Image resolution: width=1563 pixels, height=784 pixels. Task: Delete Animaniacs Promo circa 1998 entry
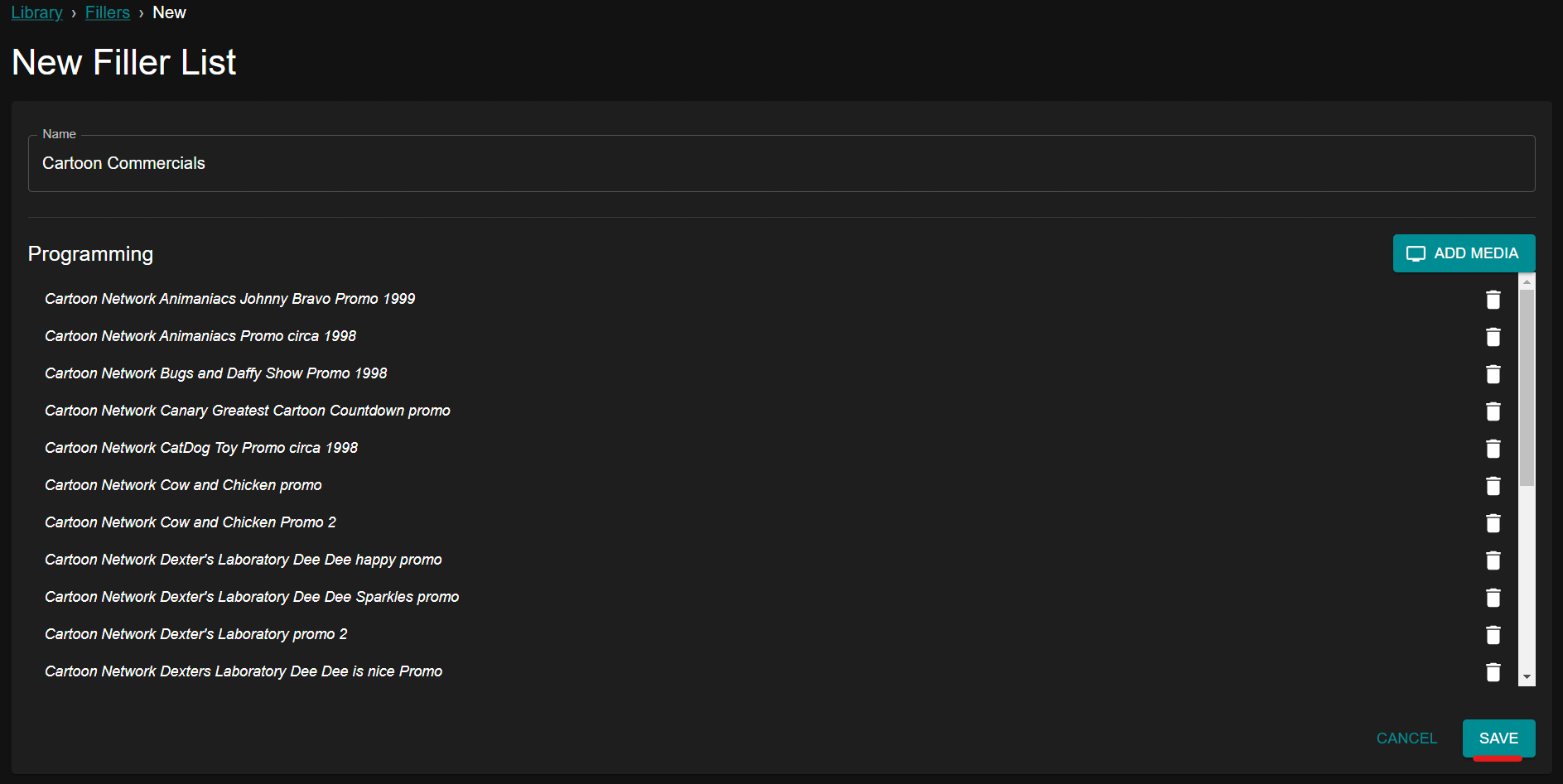1493,337
